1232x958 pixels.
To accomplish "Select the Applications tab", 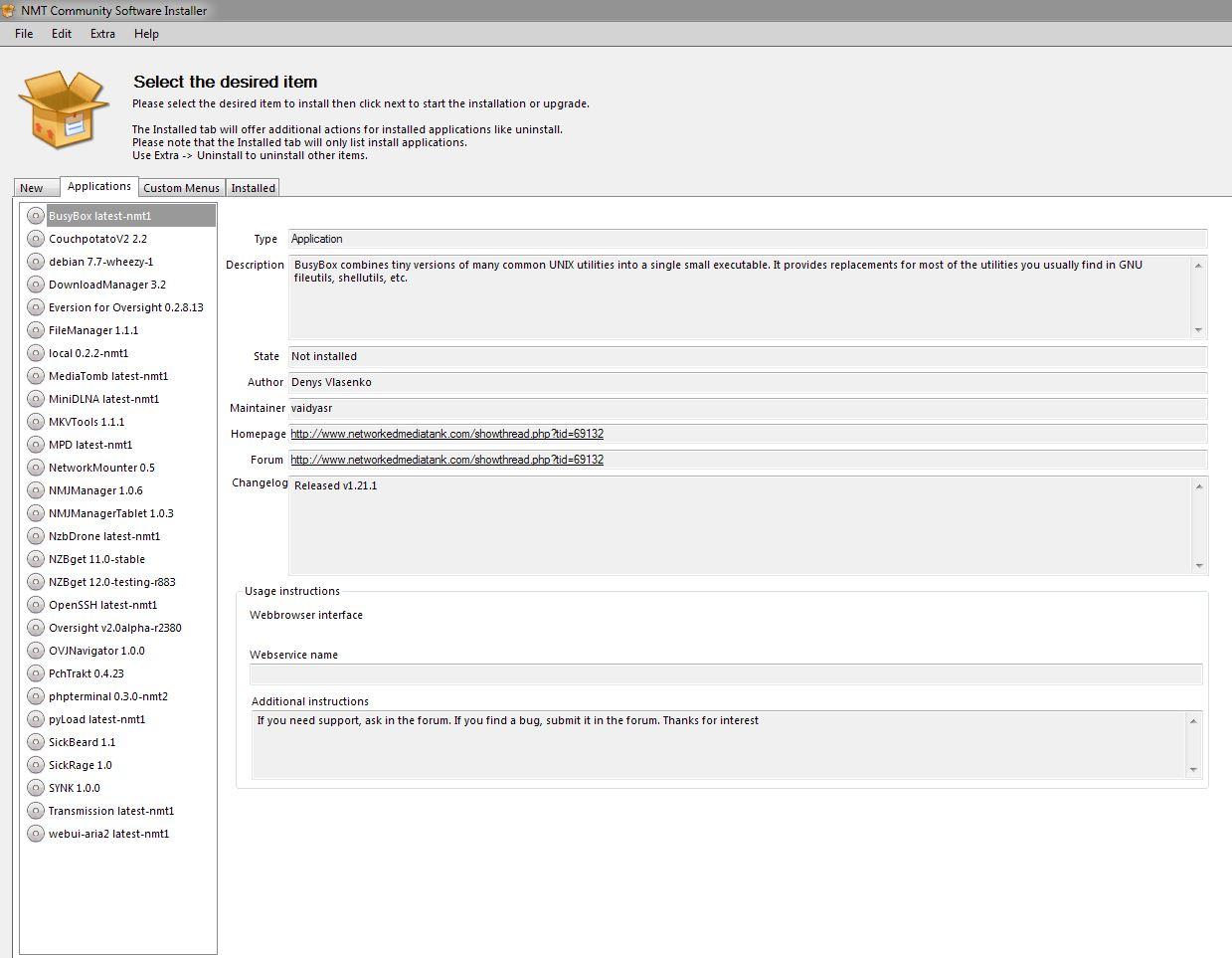I will coord(99,186).
